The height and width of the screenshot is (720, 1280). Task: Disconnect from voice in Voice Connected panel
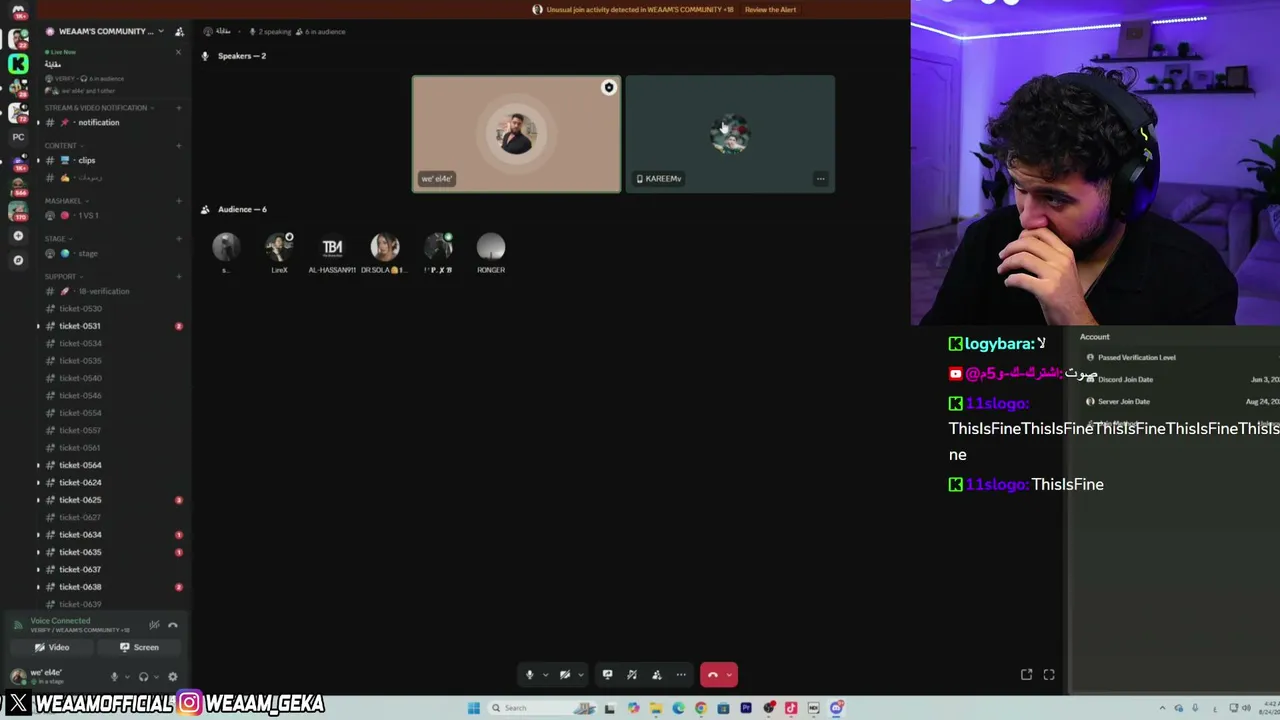coord(173,625)
